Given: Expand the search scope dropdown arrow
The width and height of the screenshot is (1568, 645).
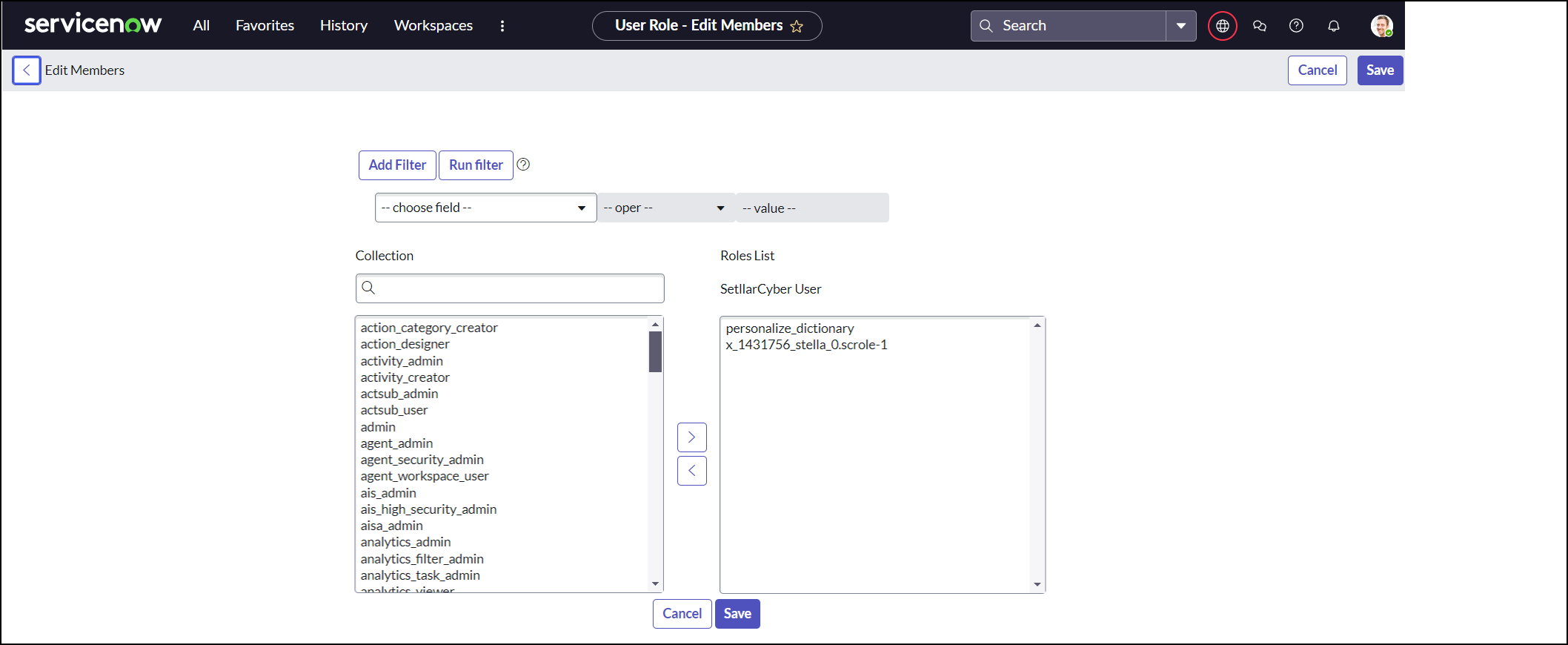Looking at the screenshot, I should tap(1180, 26).
